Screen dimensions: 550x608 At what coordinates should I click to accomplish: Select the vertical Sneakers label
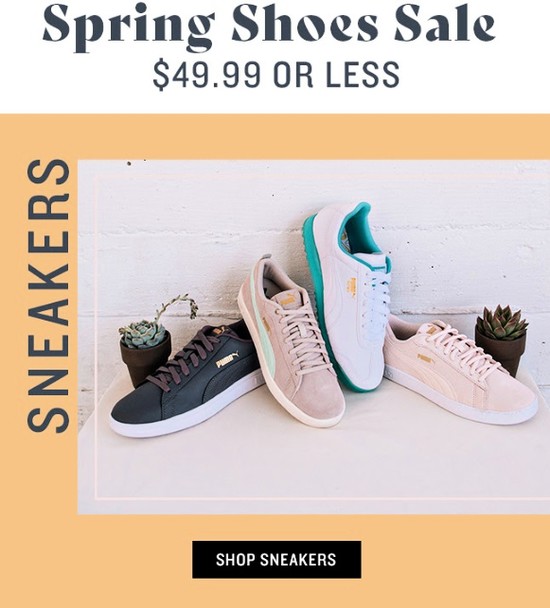(x=48, y=296)
